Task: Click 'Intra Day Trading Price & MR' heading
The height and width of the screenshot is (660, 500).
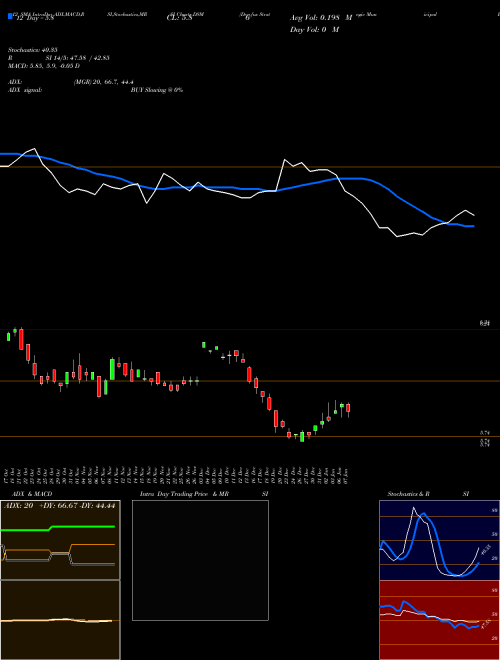Action: click(184, 494)
